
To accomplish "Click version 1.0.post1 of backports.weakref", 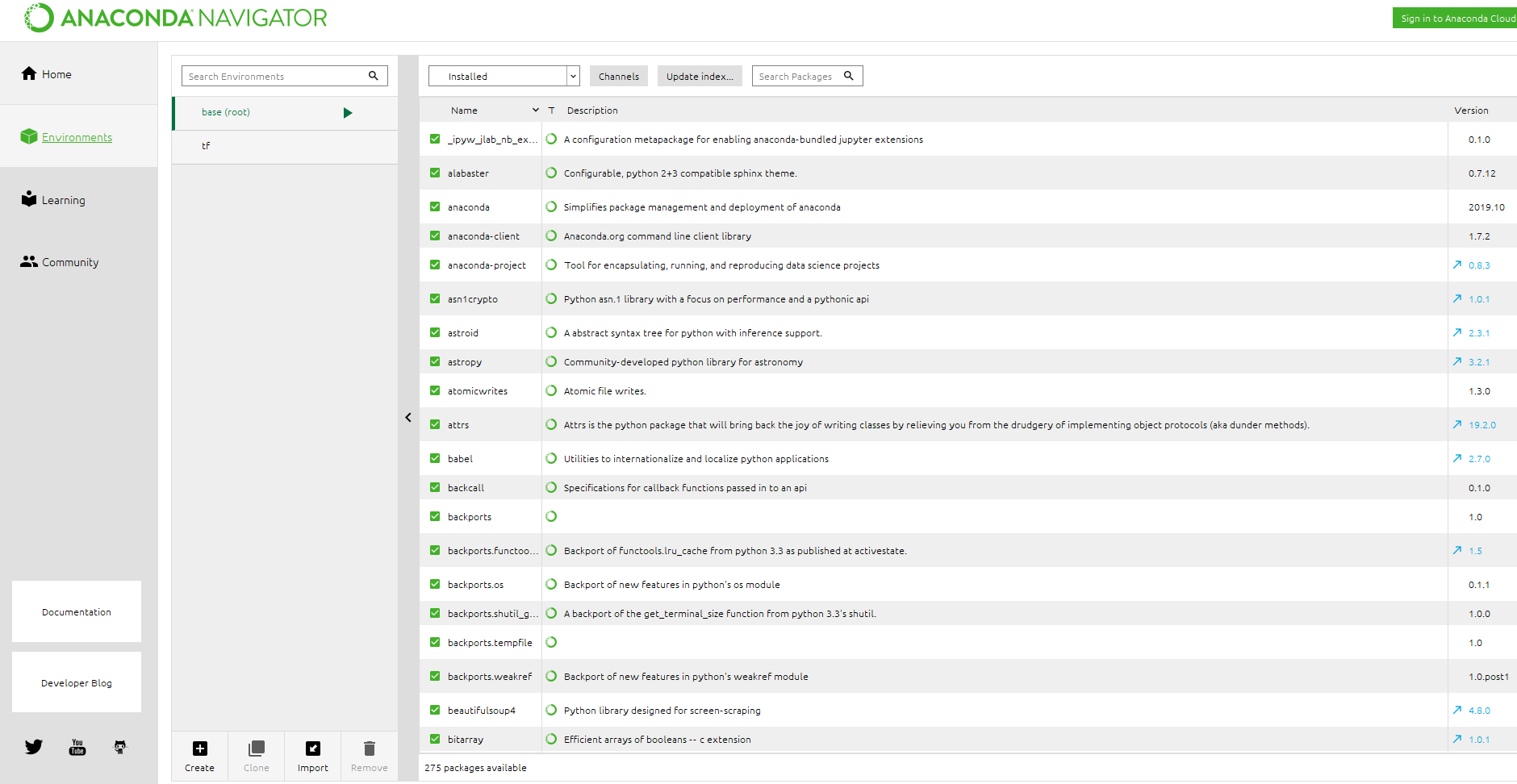I will coord(1489,677).
